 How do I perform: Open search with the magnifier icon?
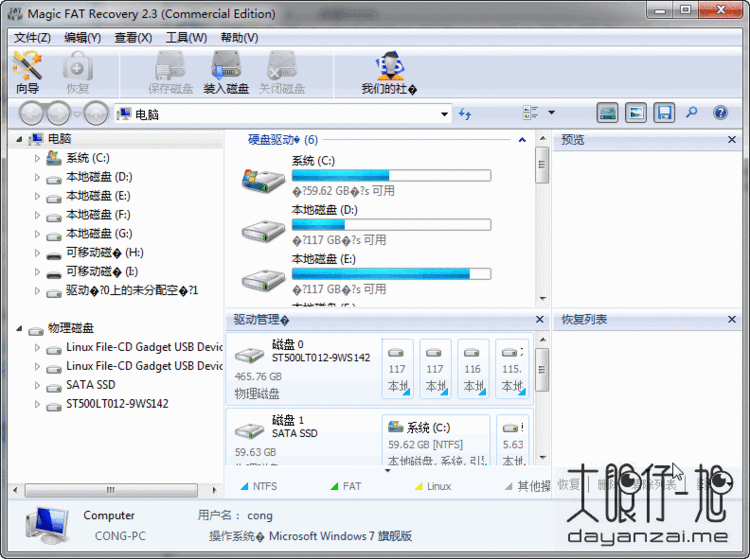click(x=692, y=112)
